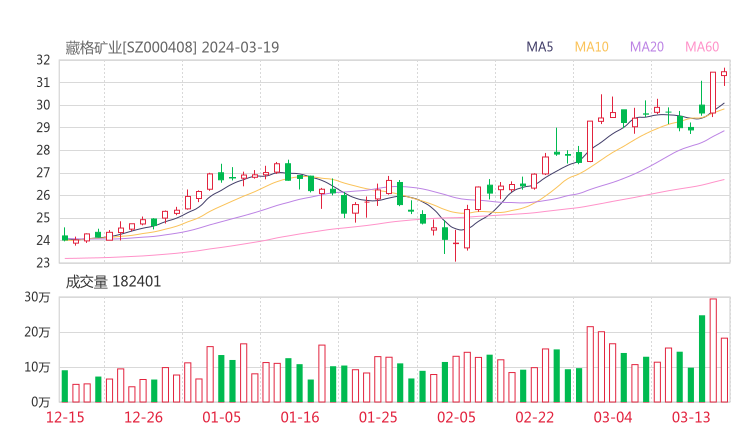This screenshot has height=440, width=740.
Task: Click the price axis value 24
Action: click(43, 240)
